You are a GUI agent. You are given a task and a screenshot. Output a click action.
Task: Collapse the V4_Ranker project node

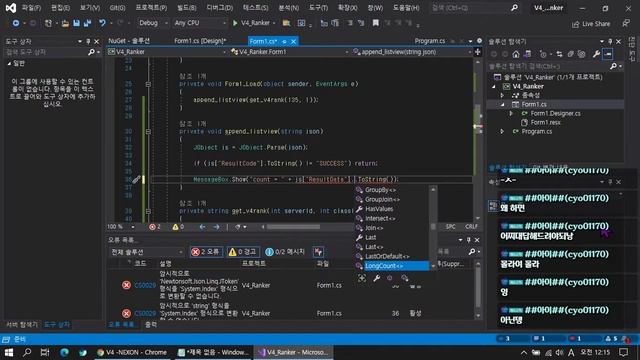point(494,87)
